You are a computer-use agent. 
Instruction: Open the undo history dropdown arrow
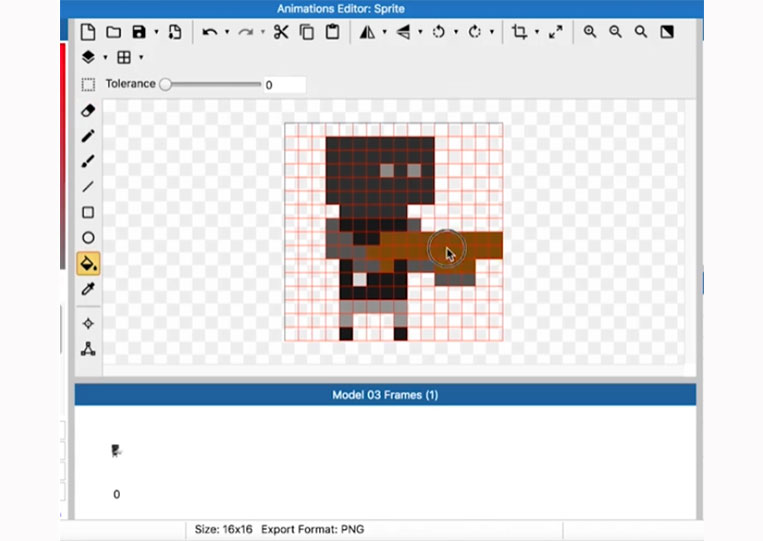227,32
